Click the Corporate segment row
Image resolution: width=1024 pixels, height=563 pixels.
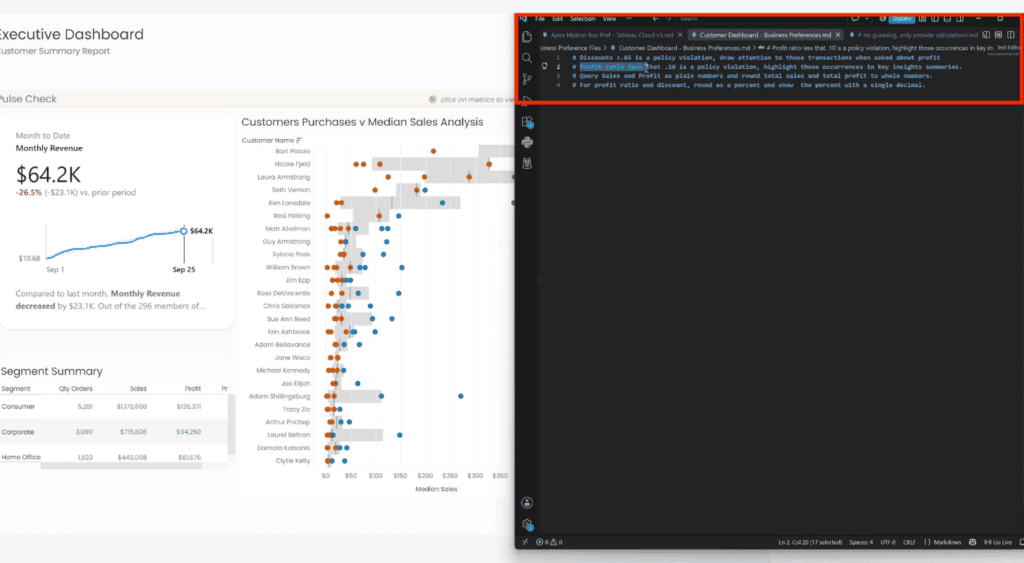click(114, 432)
